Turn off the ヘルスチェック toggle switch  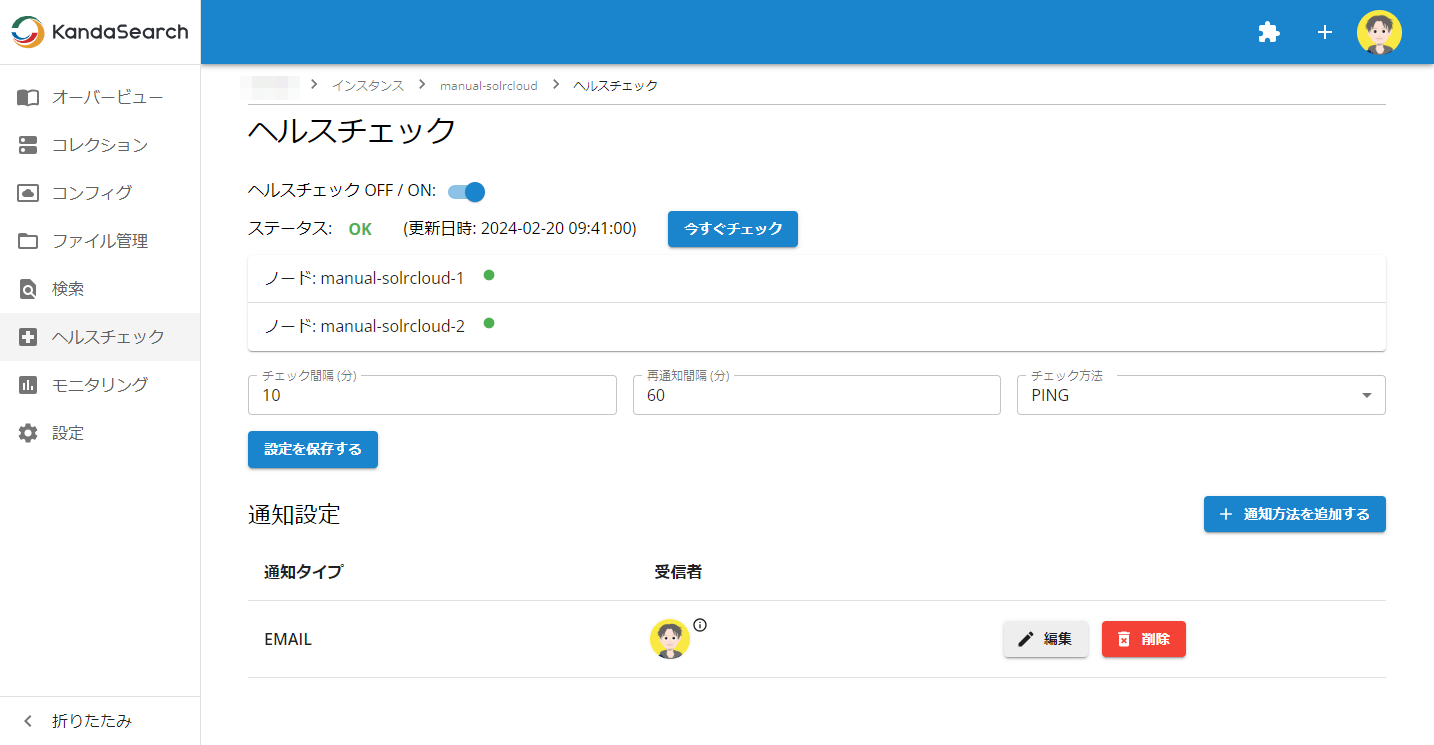[466, 191]
